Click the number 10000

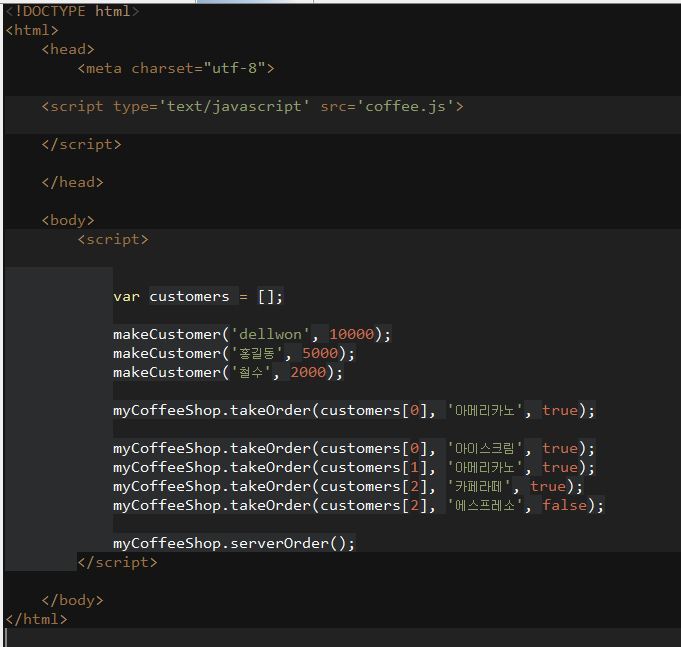click(352, 334)
